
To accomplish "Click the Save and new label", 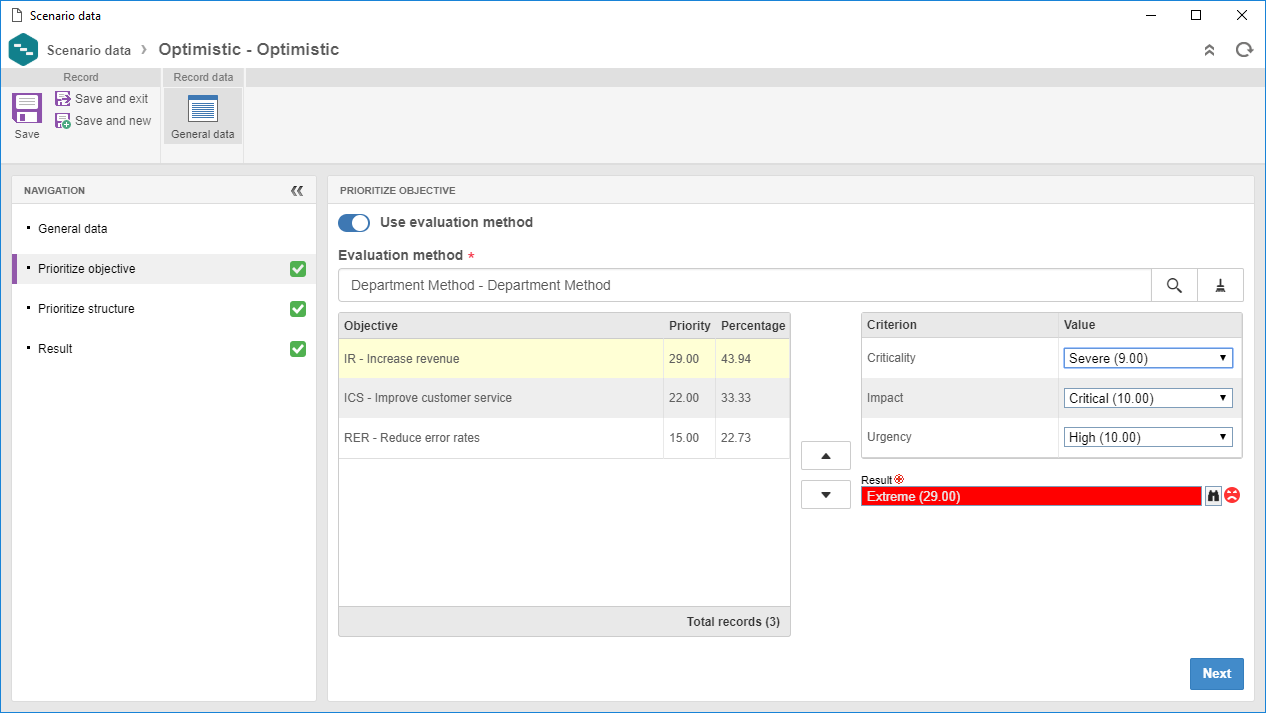I will click(x=113, y=121).
